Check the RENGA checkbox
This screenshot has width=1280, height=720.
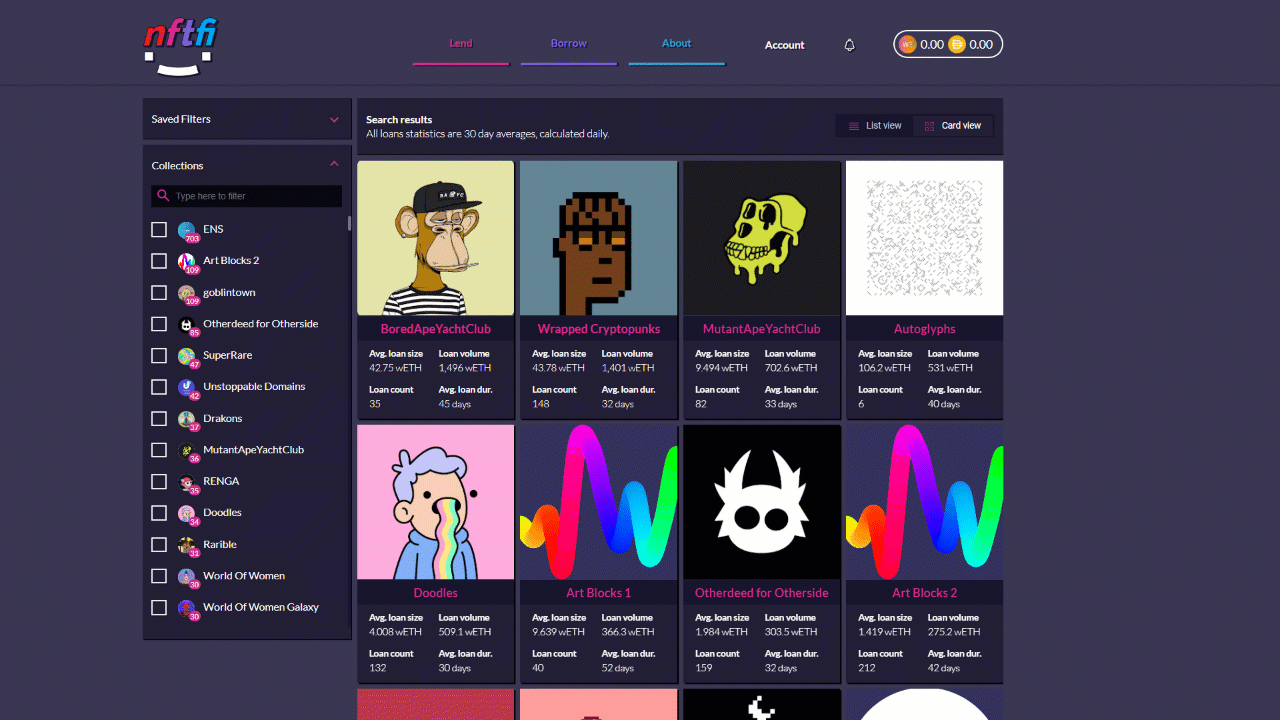(x=159, y=482)
